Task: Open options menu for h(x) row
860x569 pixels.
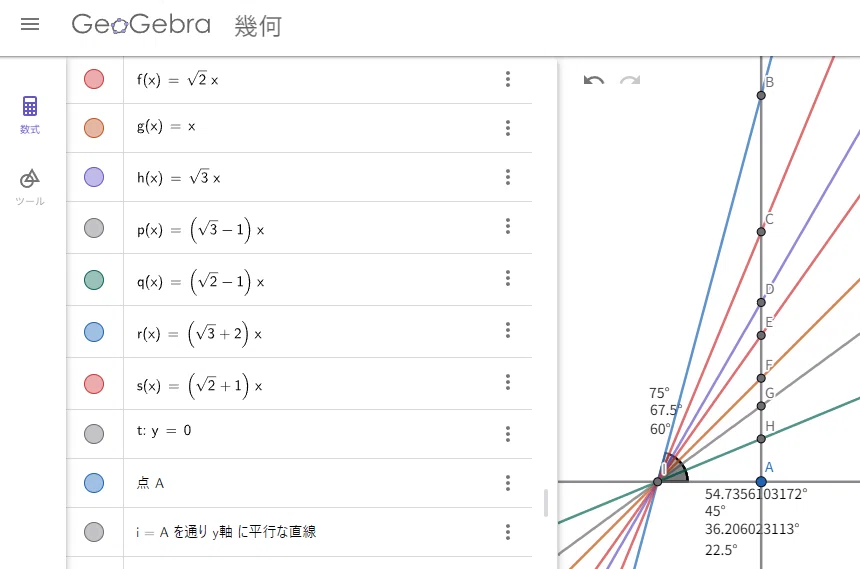Action: tap(508, 177)
